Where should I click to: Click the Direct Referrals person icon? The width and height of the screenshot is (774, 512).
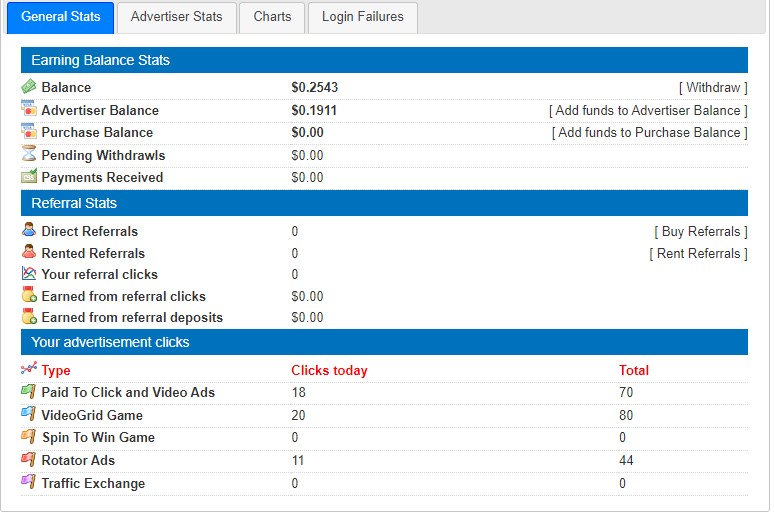[x=29, y=230]
